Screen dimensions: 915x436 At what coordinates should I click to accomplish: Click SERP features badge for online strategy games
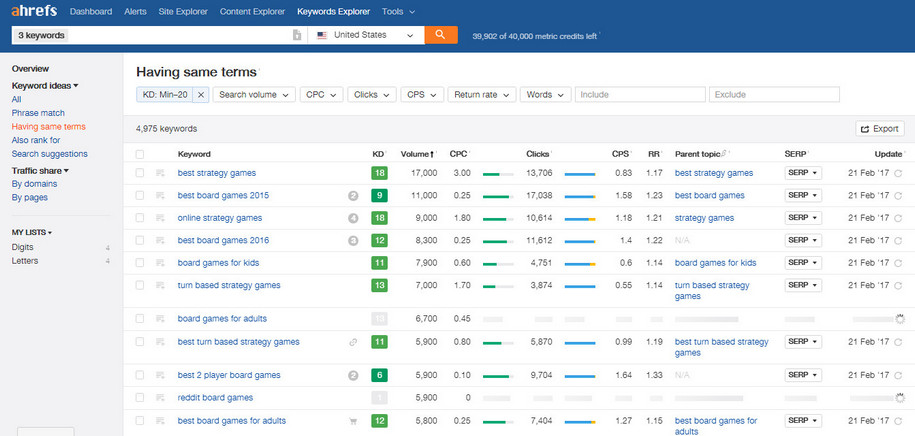pyautogui.click(x=352, y=218)
